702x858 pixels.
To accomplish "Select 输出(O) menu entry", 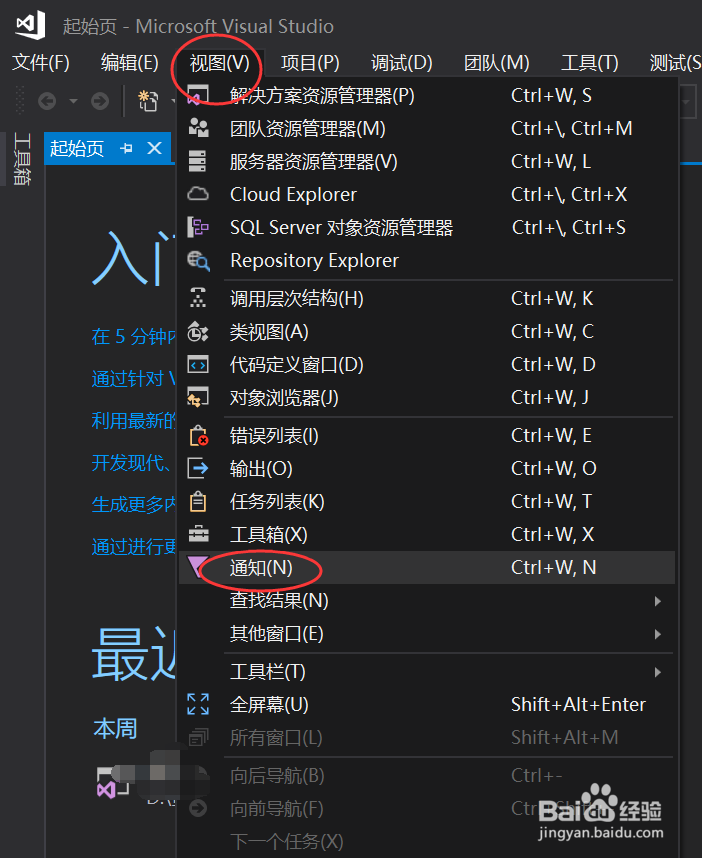I will coord(427,468).
